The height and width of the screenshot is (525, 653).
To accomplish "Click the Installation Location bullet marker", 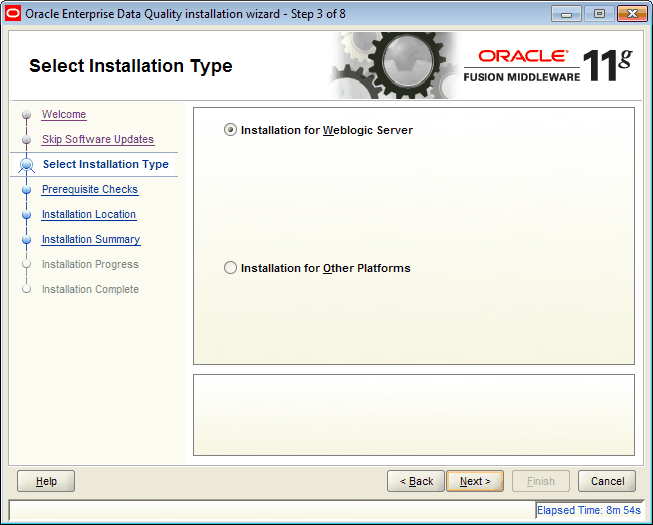I will pos(27,215).
